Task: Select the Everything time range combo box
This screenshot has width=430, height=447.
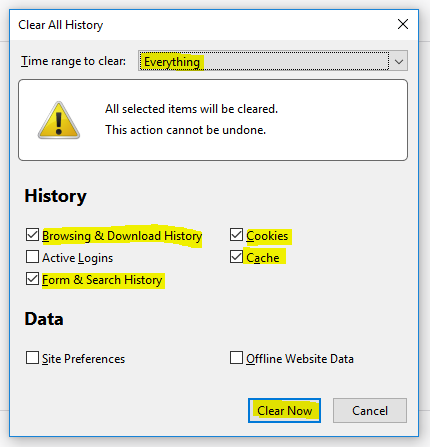Action: coord(273,61)
